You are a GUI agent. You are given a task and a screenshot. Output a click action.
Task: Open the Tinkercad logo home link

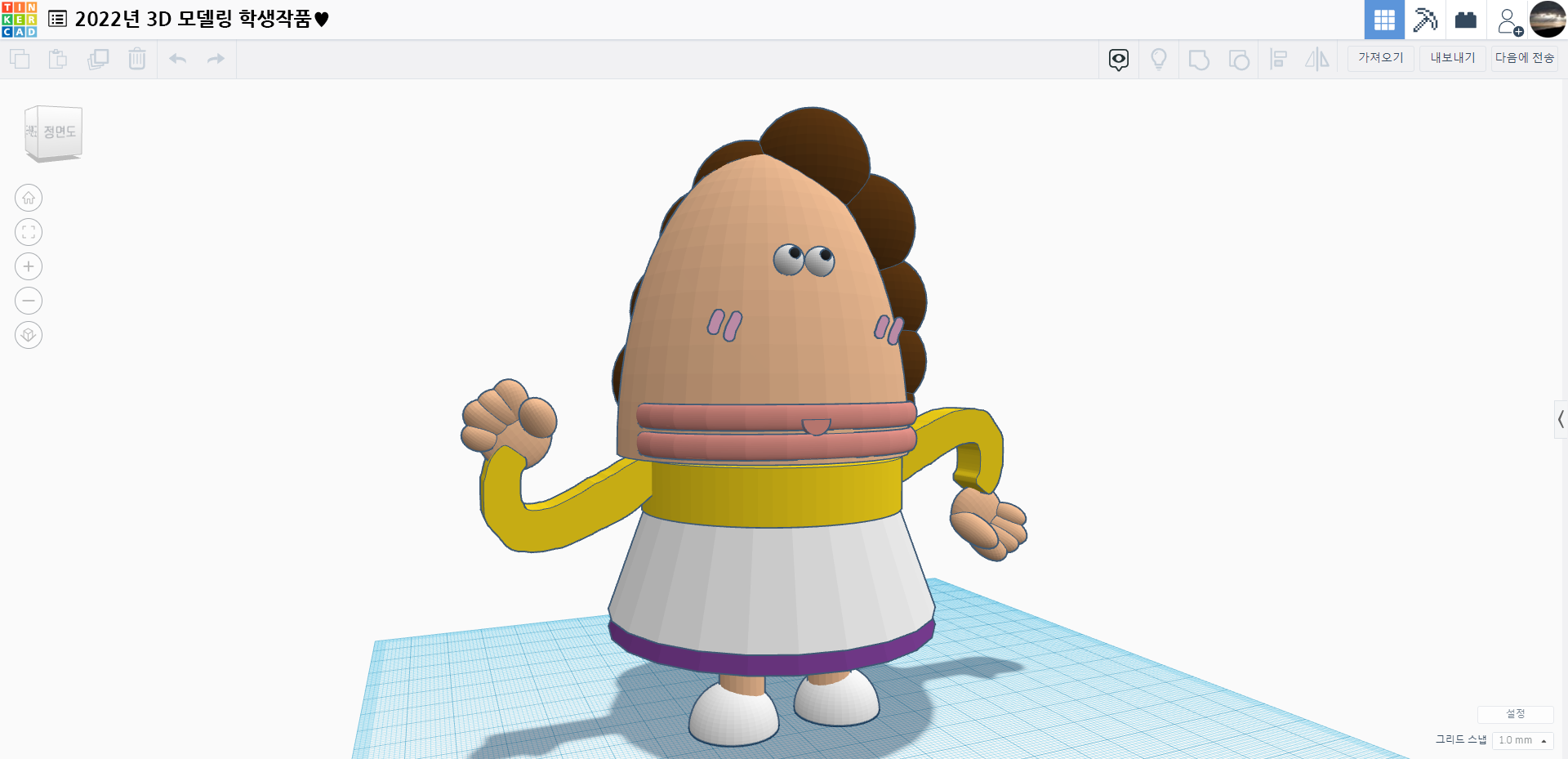20,20
